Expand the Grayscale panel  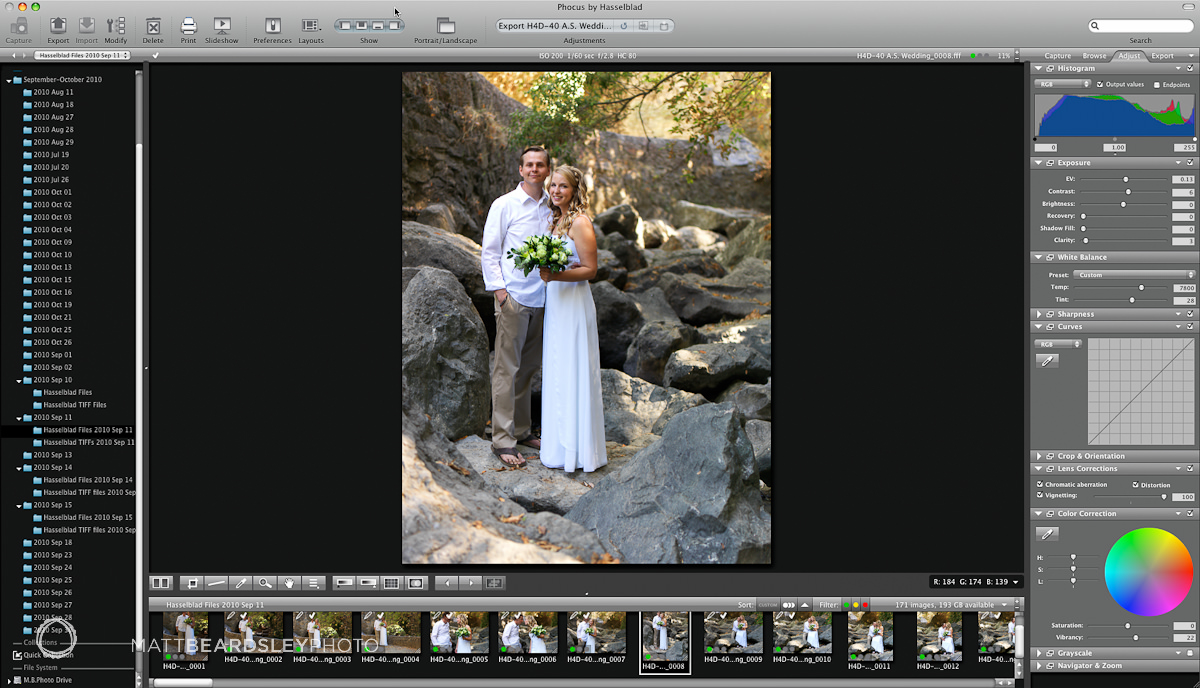(1038, 653)
